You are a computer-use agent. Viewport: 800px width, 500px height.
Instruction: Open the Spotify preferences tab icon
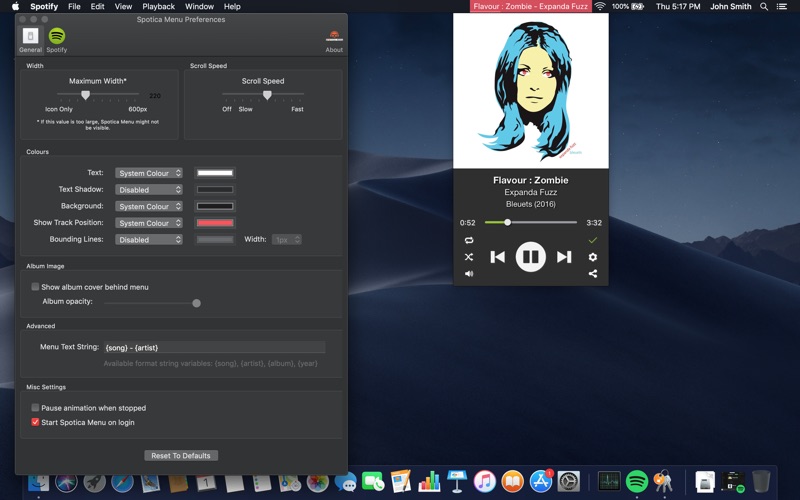click(57, 36)
